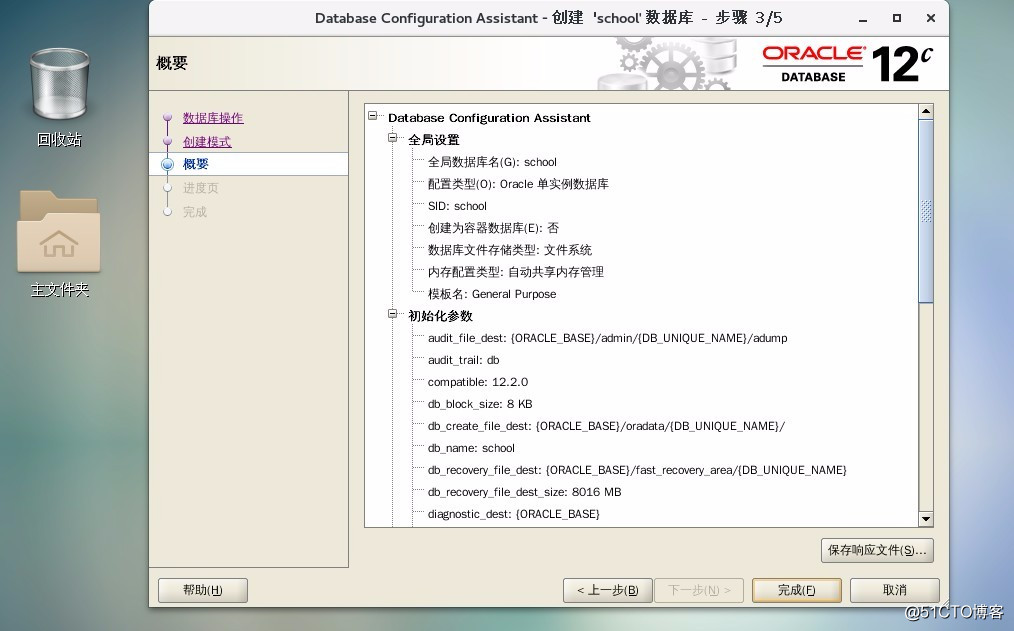Maximize the Database Configuration Assistant window
This screenshot has width=1014, height=631.
tap(896, 18)
